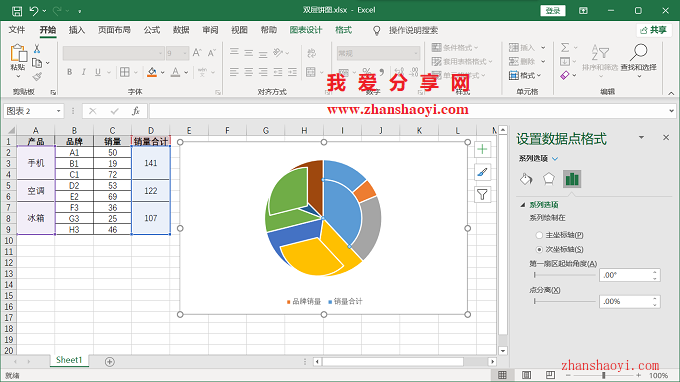This screenshot has width=680, height=382.
Task: Switch to the chart Format tab
Action: (343, 30)
